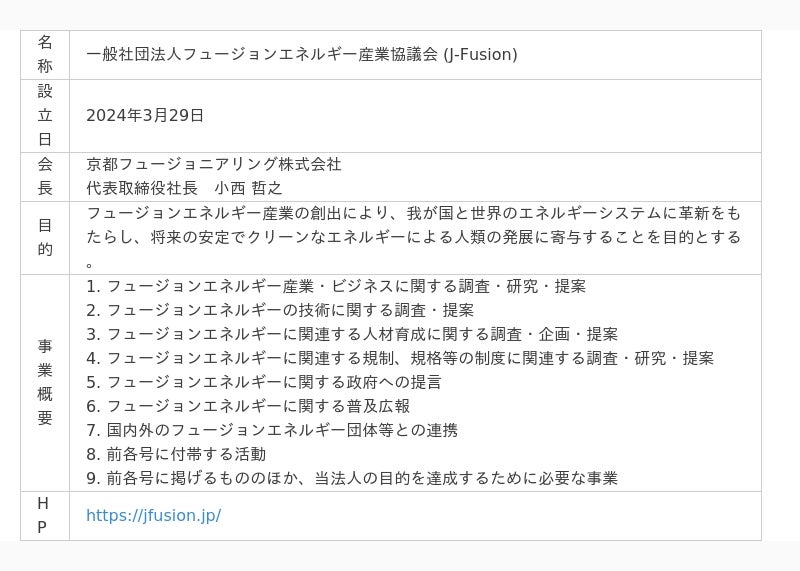Click the 名称 row header cell
The height and width of the screenshot is (571, 800).
point(45,54)
